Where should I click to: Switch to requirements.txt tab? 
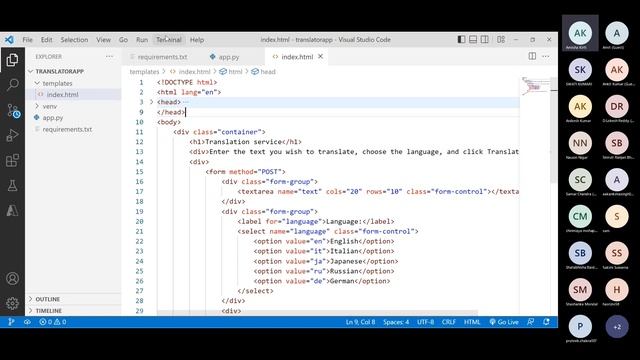[x=162, y=57]
